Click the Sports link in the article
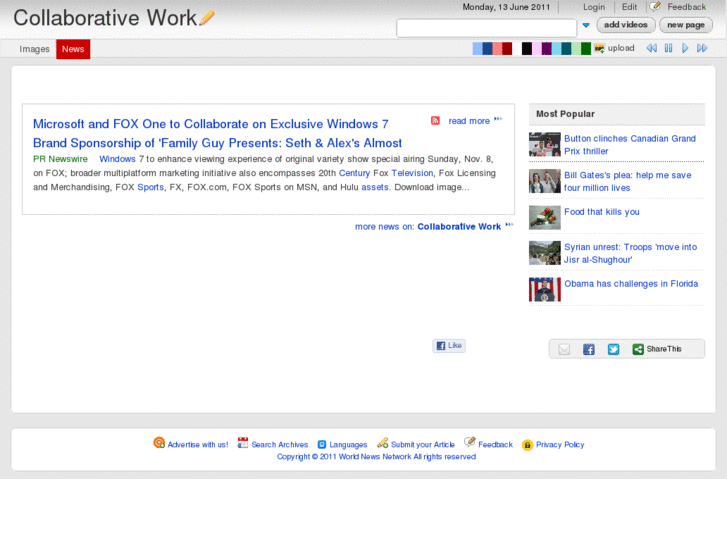Viewport: 727px width, 545px height. (150, 187)
